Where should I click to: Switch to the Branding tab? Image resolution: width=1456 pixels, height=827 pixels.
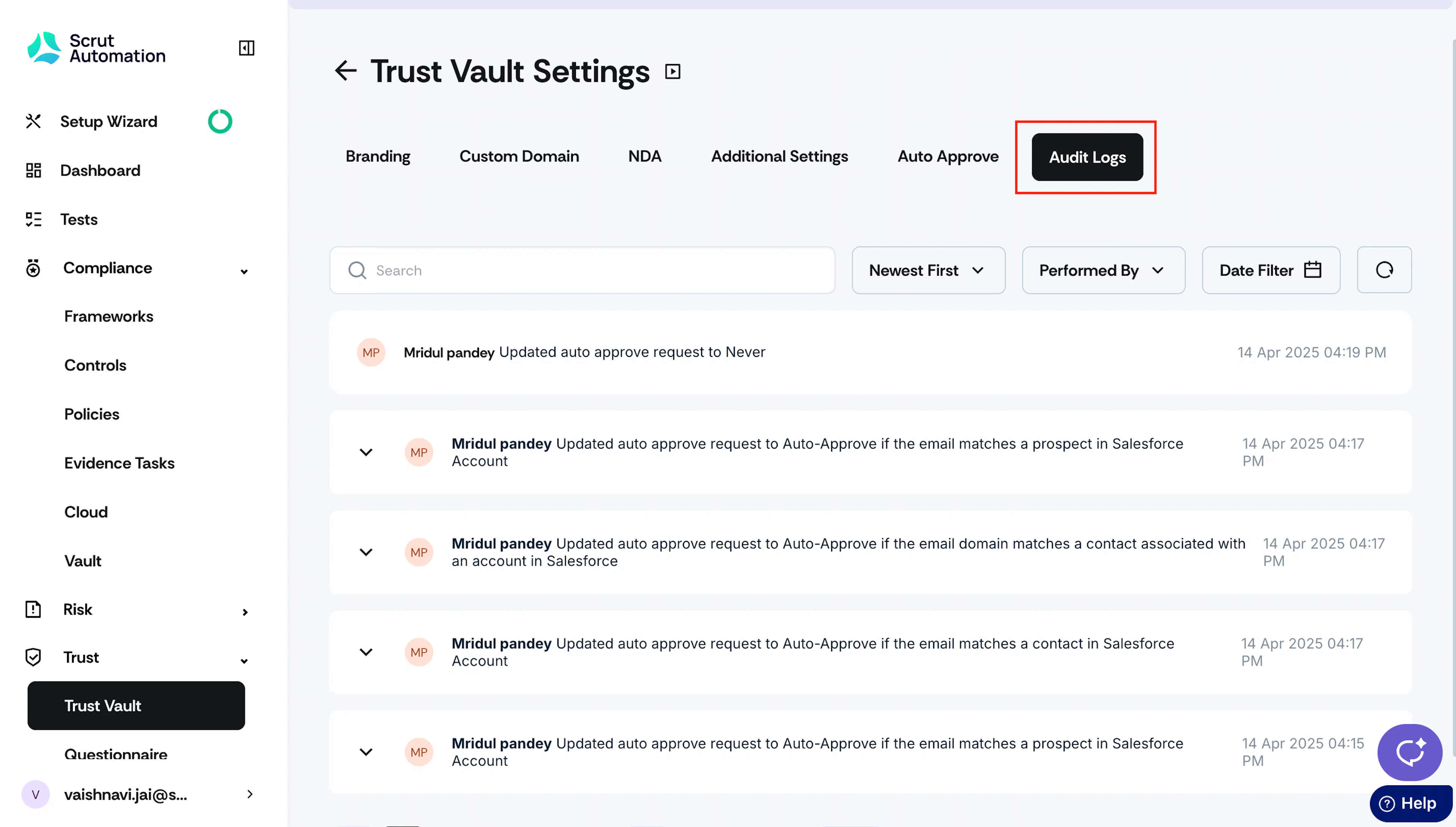[x=378, y=157]
